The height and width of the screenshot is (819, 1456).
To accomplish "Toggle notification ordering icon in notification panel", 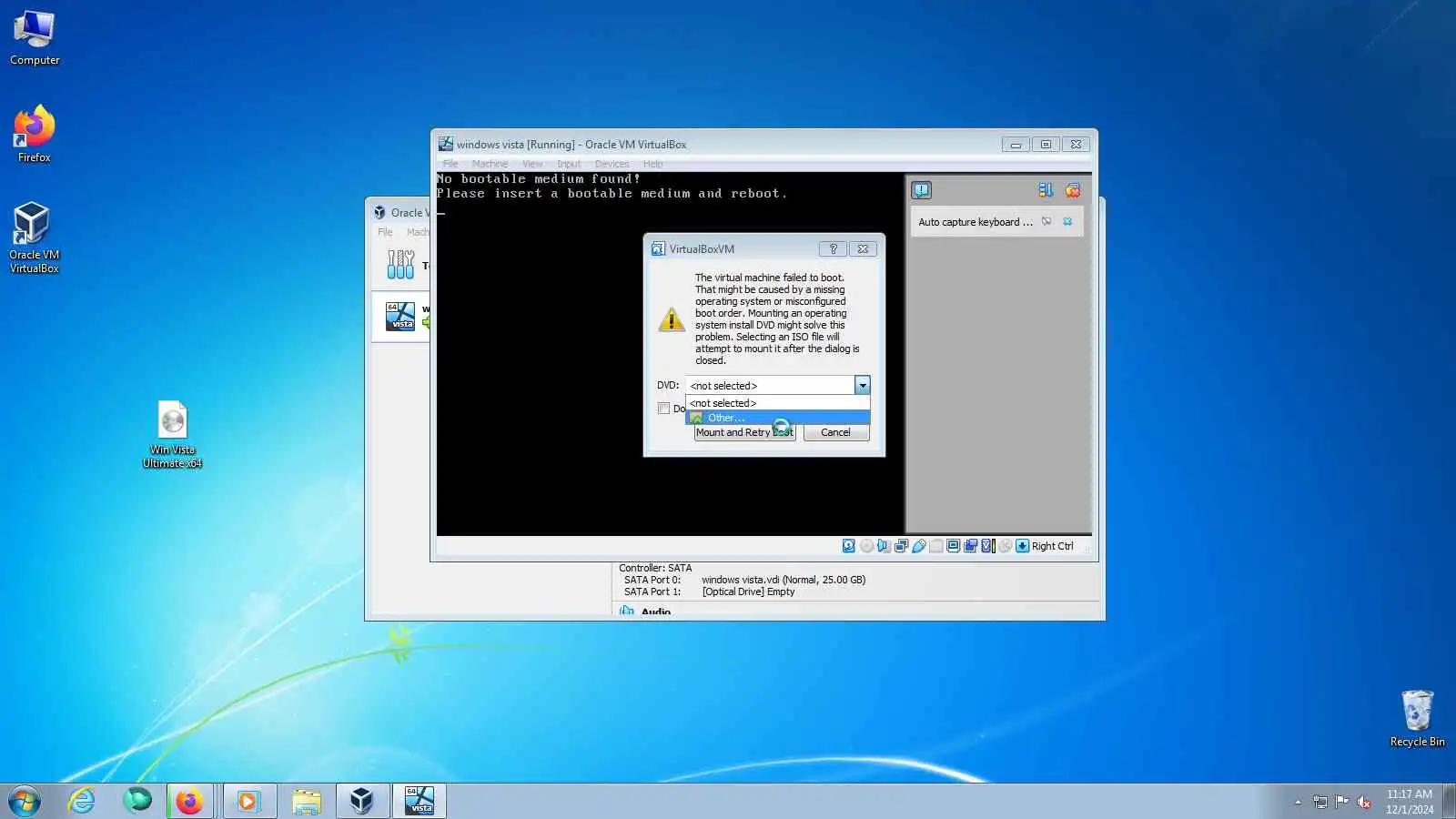I will 1046,190.
